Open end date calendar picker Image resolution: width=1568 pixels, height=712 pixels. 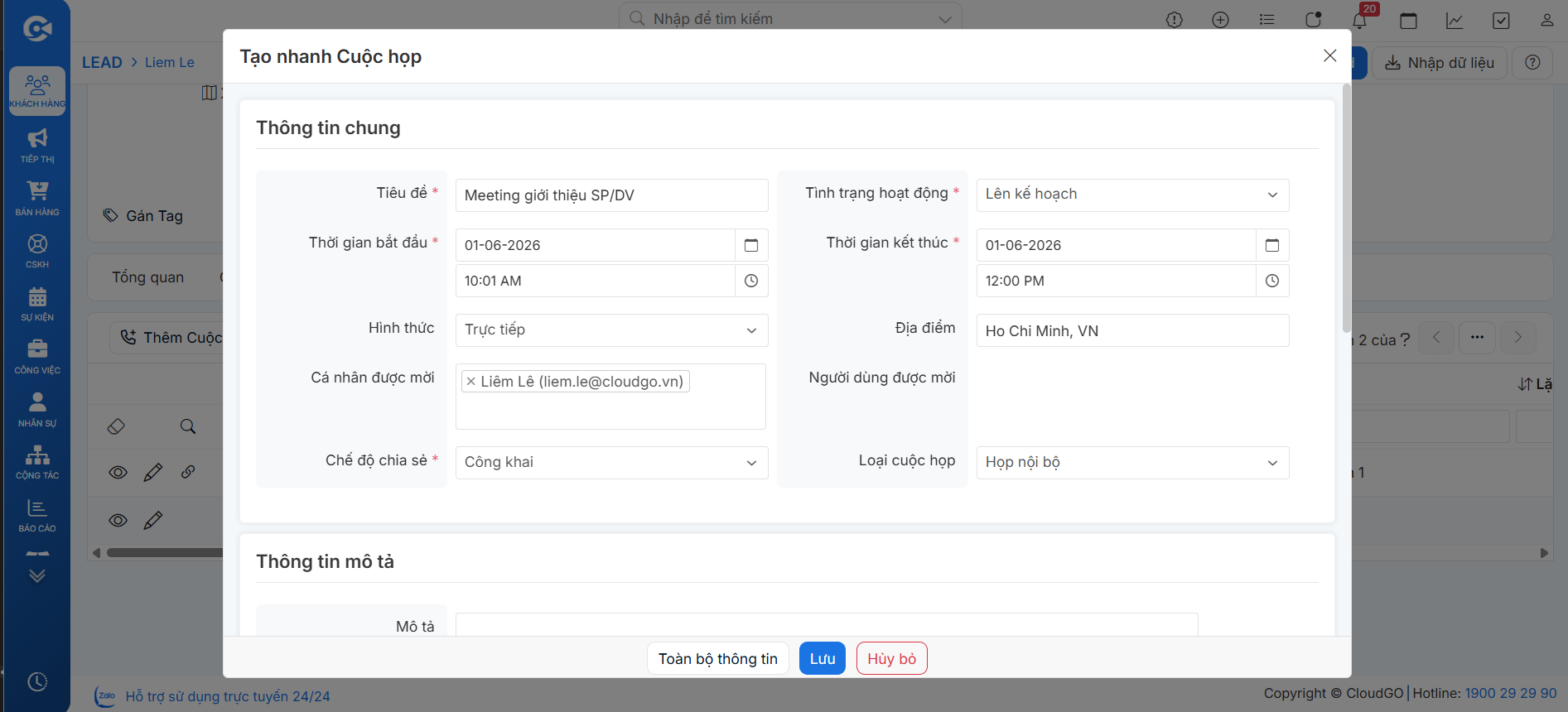click(x=1272, y=245)
